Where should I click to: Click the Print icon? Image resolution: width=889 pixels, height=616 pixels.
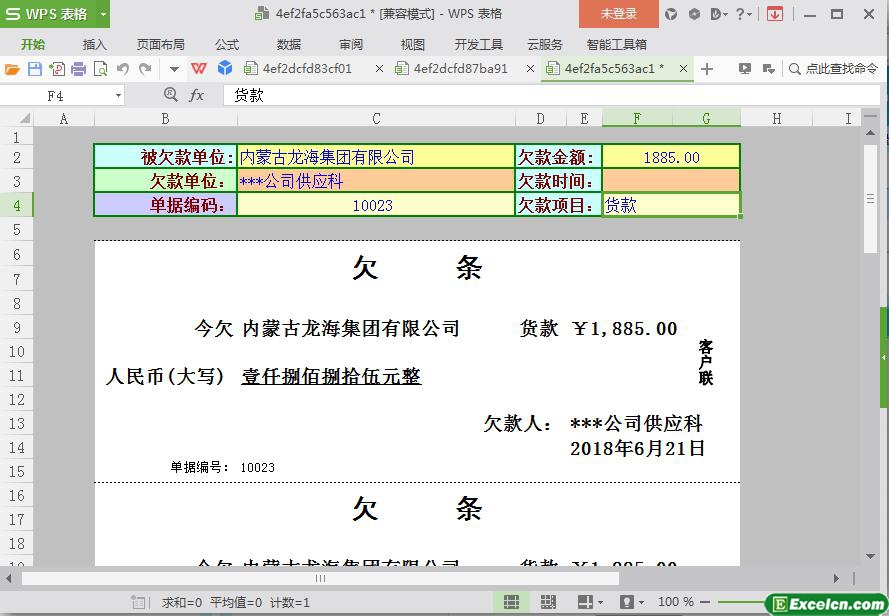[x=78, y=69]
